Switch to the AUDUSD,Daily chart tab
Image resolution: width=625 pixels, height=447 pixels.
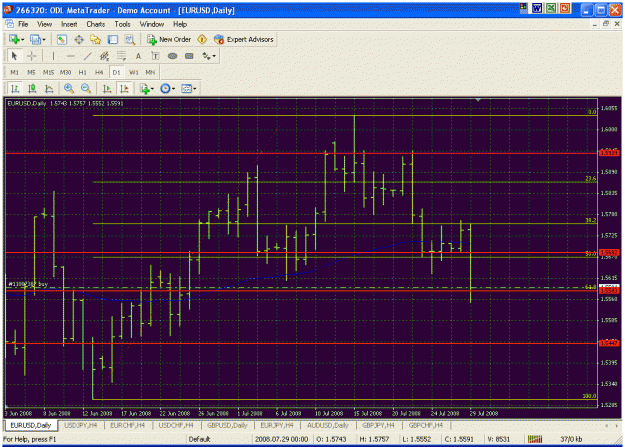(328, 425)
